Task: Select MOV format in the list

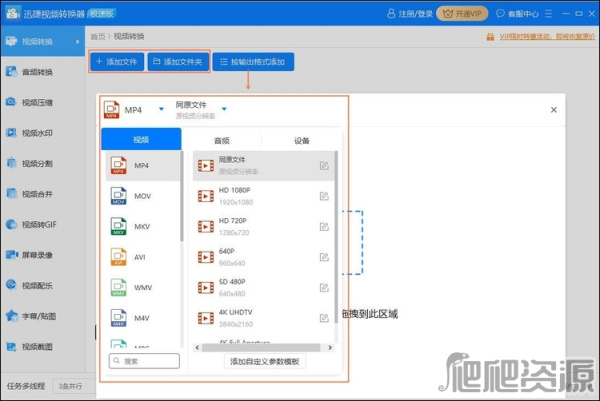Action: pos(142,196)
